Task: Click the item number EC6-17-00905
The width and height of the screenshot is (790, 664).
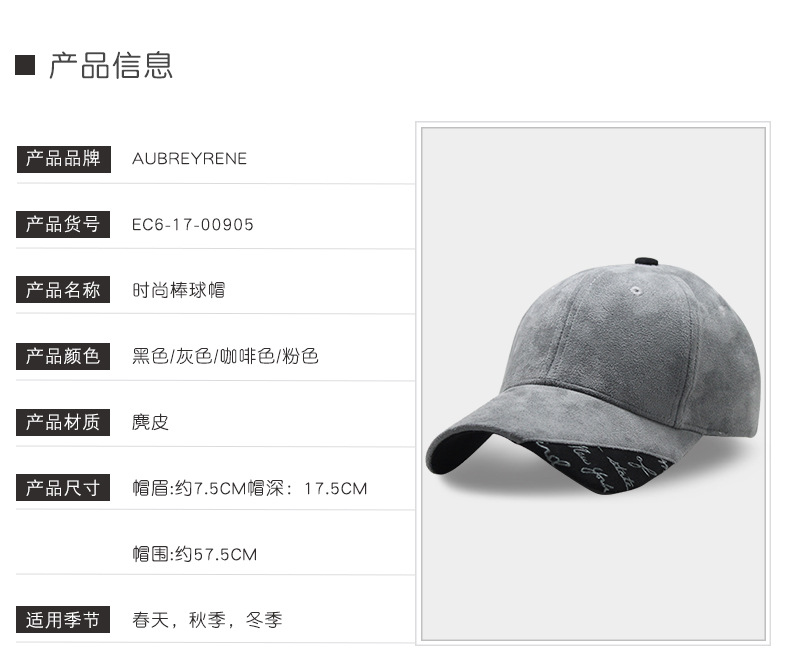Action: [192, 224]
